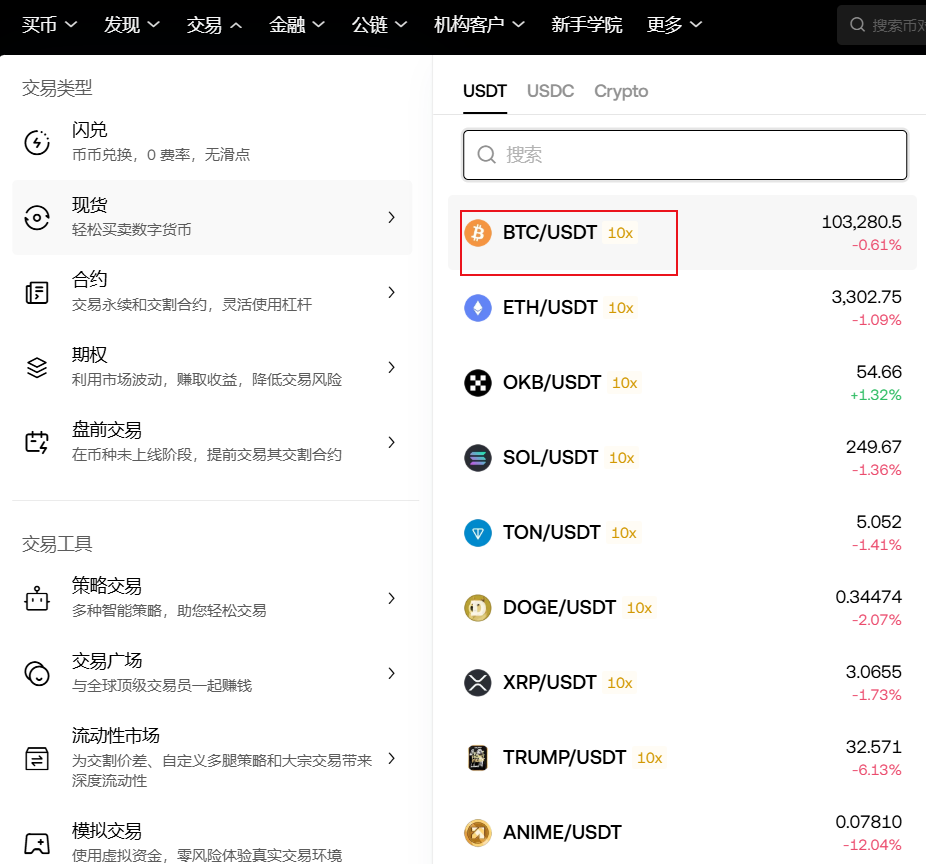Click the Bitcoin coin icon
Image resolution: width=926 pixels, height=864 pixels.
click(x=478, y=233)
